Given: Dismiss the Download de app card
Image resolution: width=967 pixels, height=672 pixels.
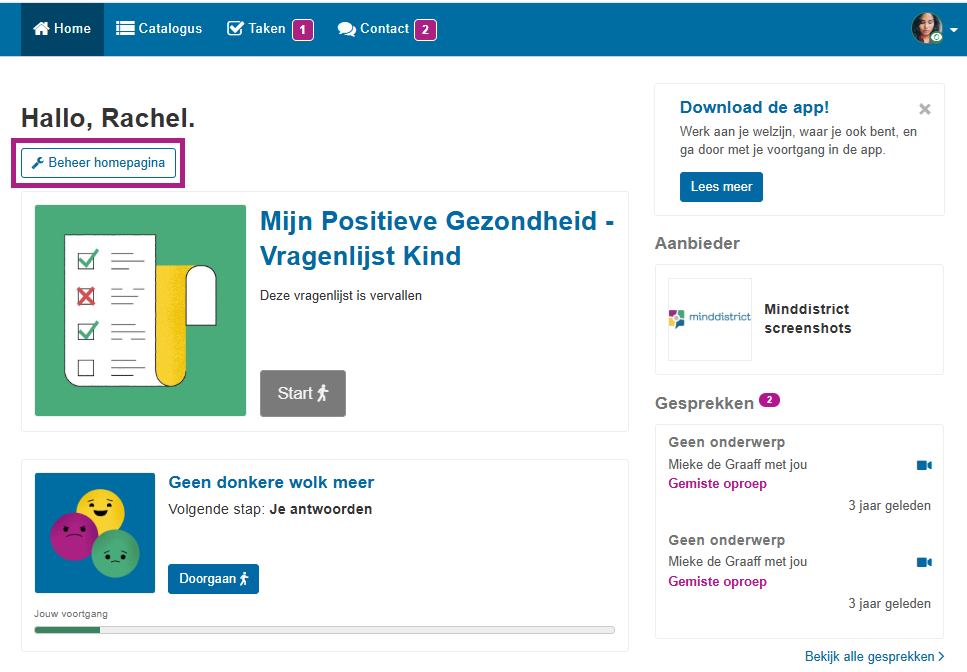Looking at the screenshot, I should [924, 109].
